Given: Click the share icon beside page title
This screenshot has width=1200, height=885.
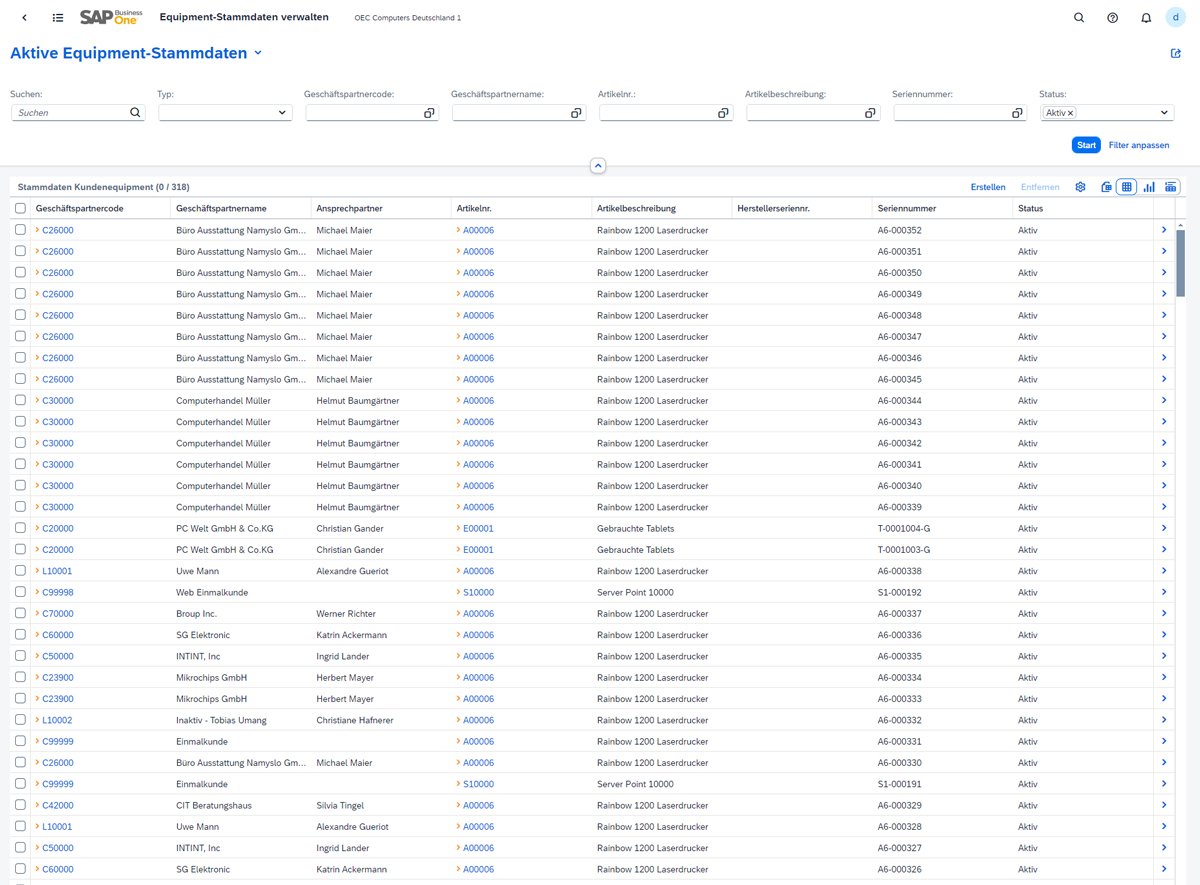Looking at the screenshot, I should 1176,54.
